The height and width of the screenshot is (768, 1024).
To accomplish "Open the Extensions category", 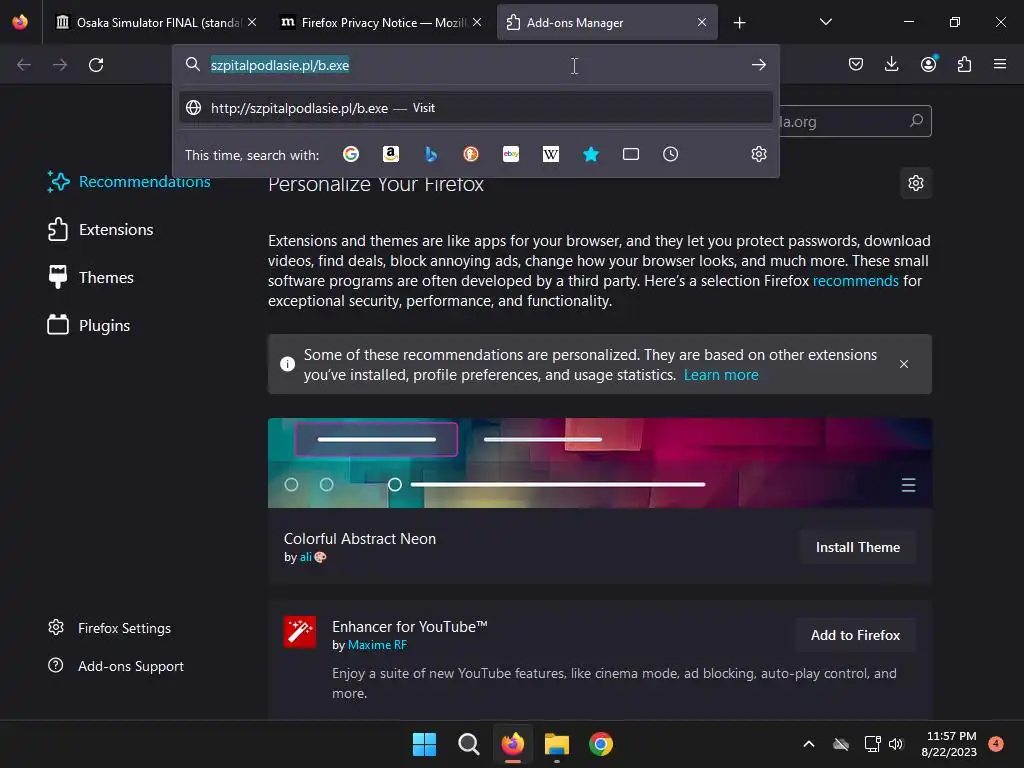I will [x=101, y=230].
